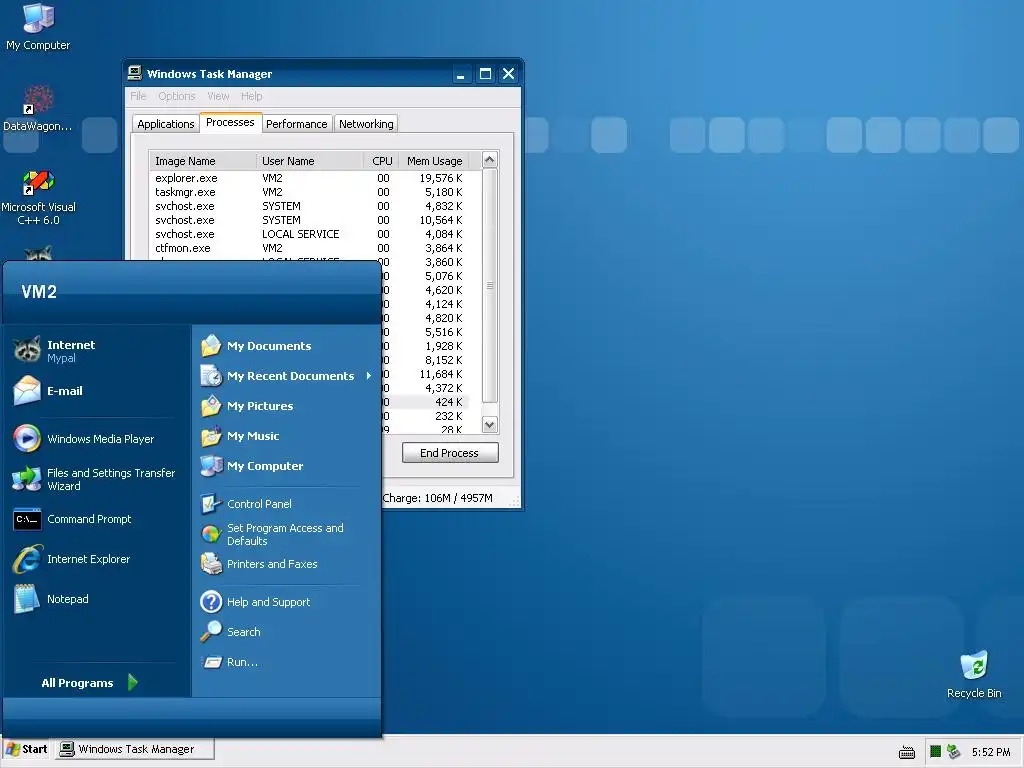Screen dimensions: 1024x768
Task: Sort processes by Mem Usage column
Action: pos(434,161)
